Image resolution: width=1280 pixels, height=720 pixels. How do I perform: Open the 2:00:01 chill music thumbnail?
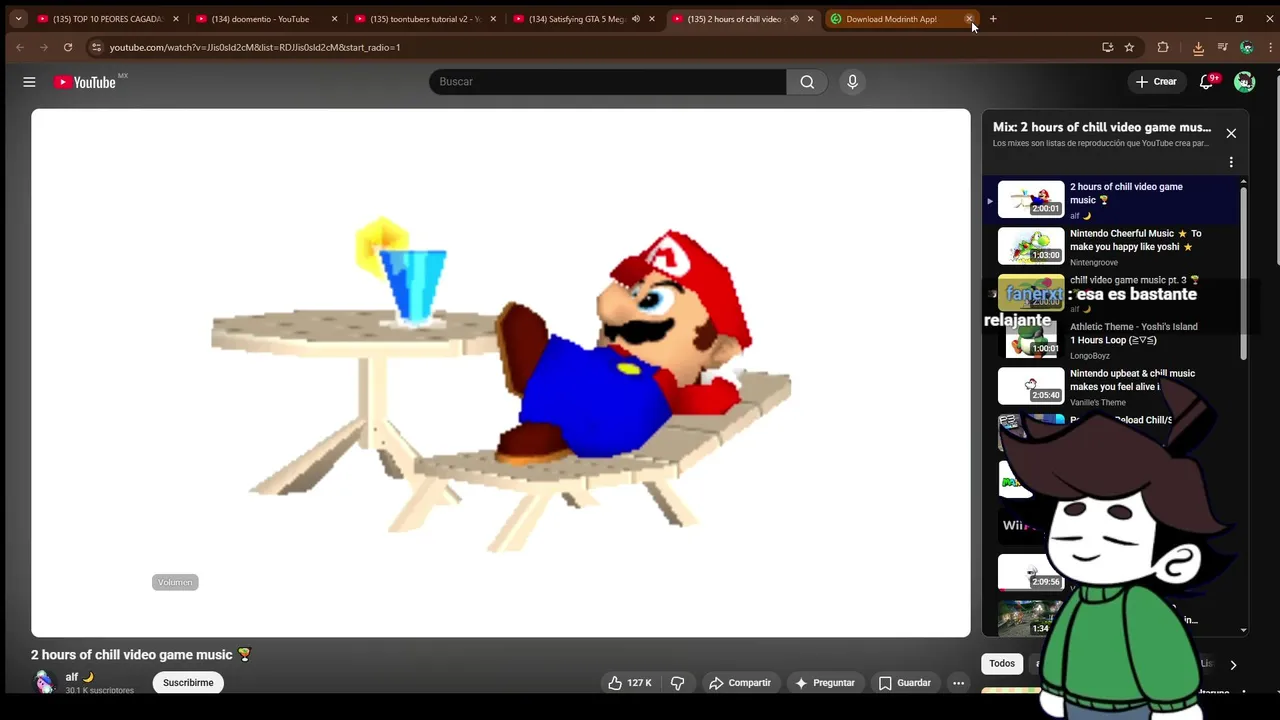(1031, 199)
